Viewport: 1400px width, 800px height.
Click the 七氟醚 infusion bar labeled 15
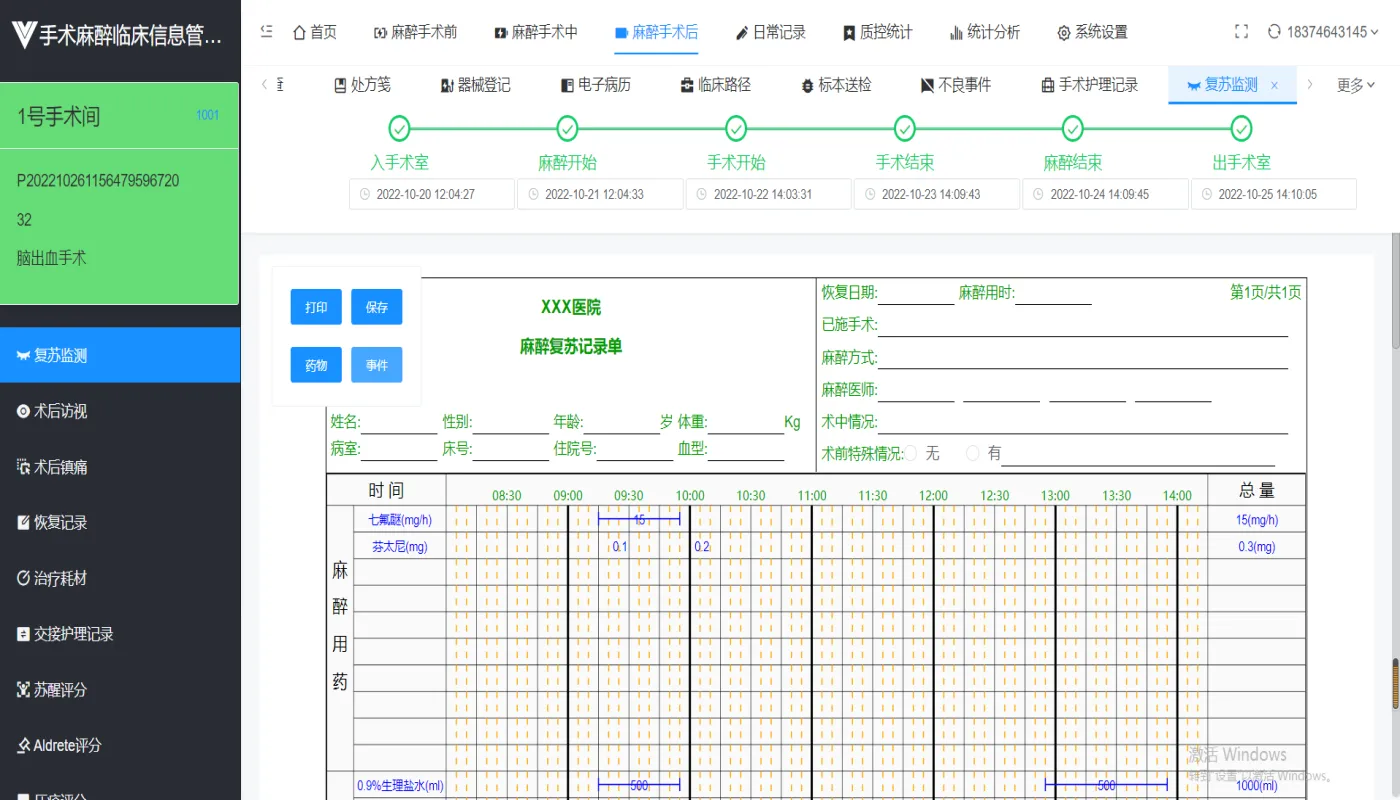click(639, 519)
